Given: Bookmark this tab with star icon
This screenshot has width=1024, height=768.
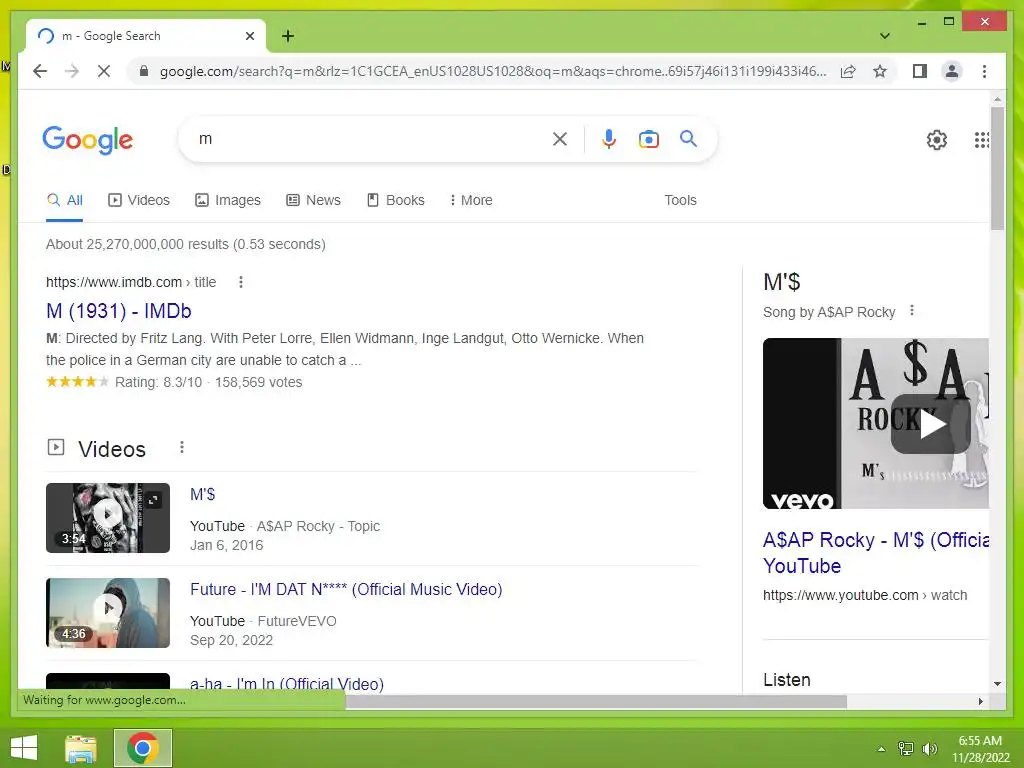Looking at the screenshot, I should coord(880,71).
